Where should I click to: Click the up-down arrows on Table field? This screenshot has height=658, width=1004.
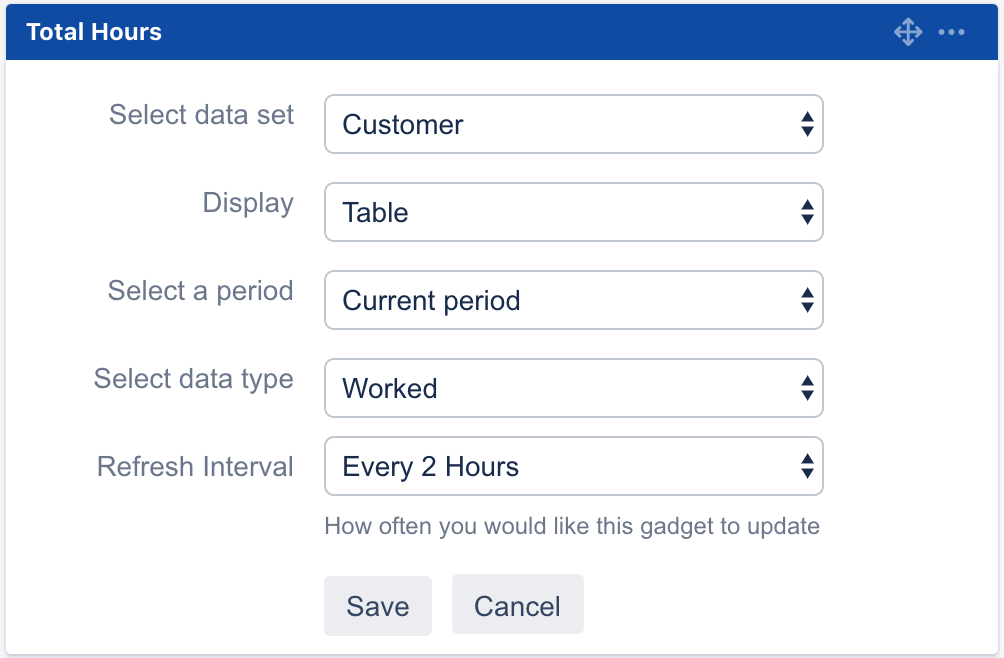tap(807, 212)
